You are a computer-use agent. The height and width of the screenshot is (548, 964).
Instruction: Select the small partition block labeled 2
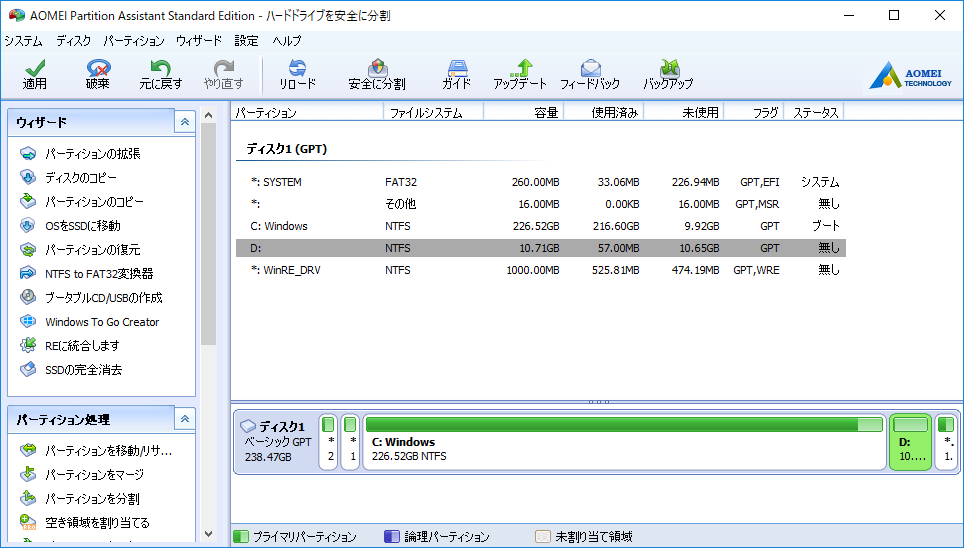[x=329, y=442]
